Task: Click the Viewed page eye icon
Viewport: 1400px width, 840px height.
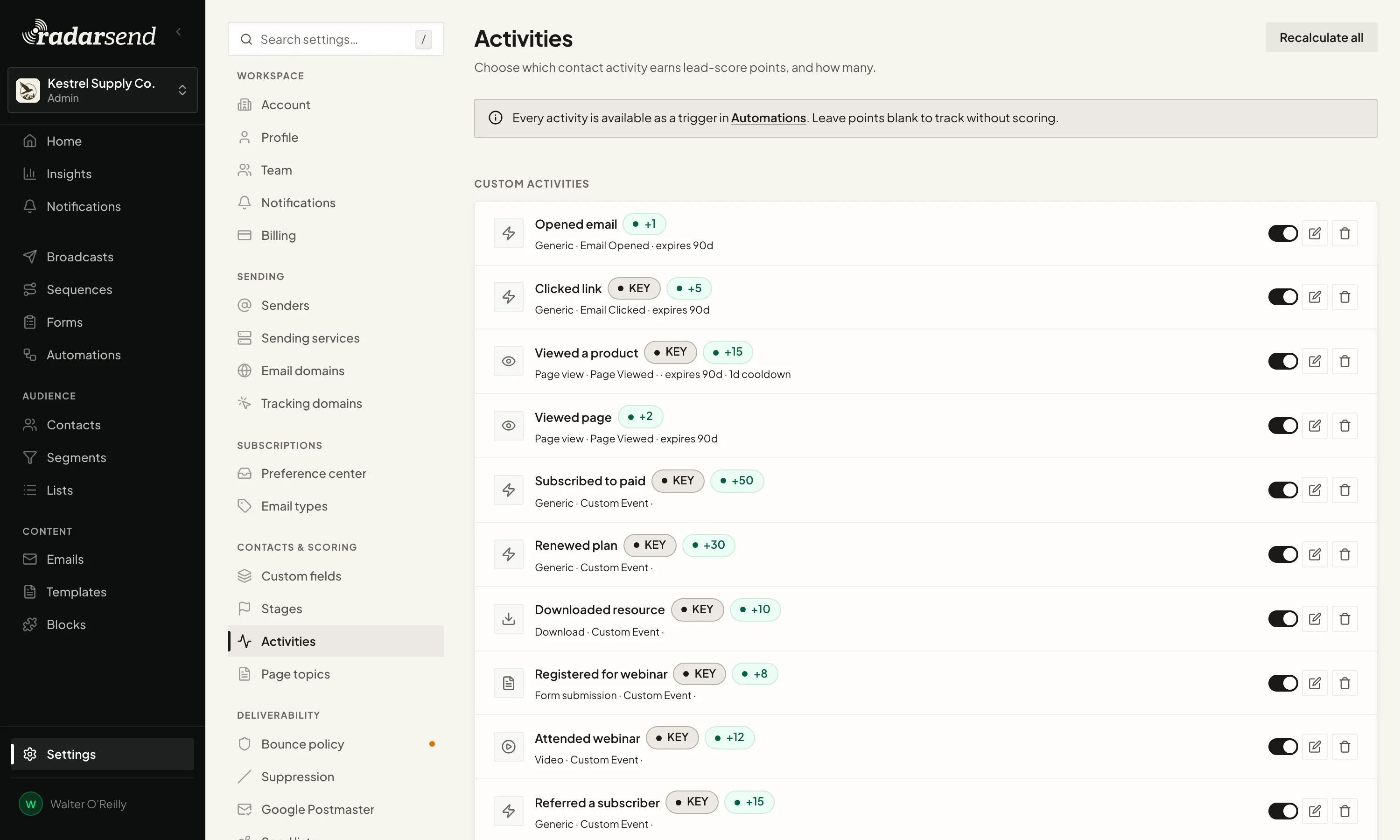Action: coord(508,426)
